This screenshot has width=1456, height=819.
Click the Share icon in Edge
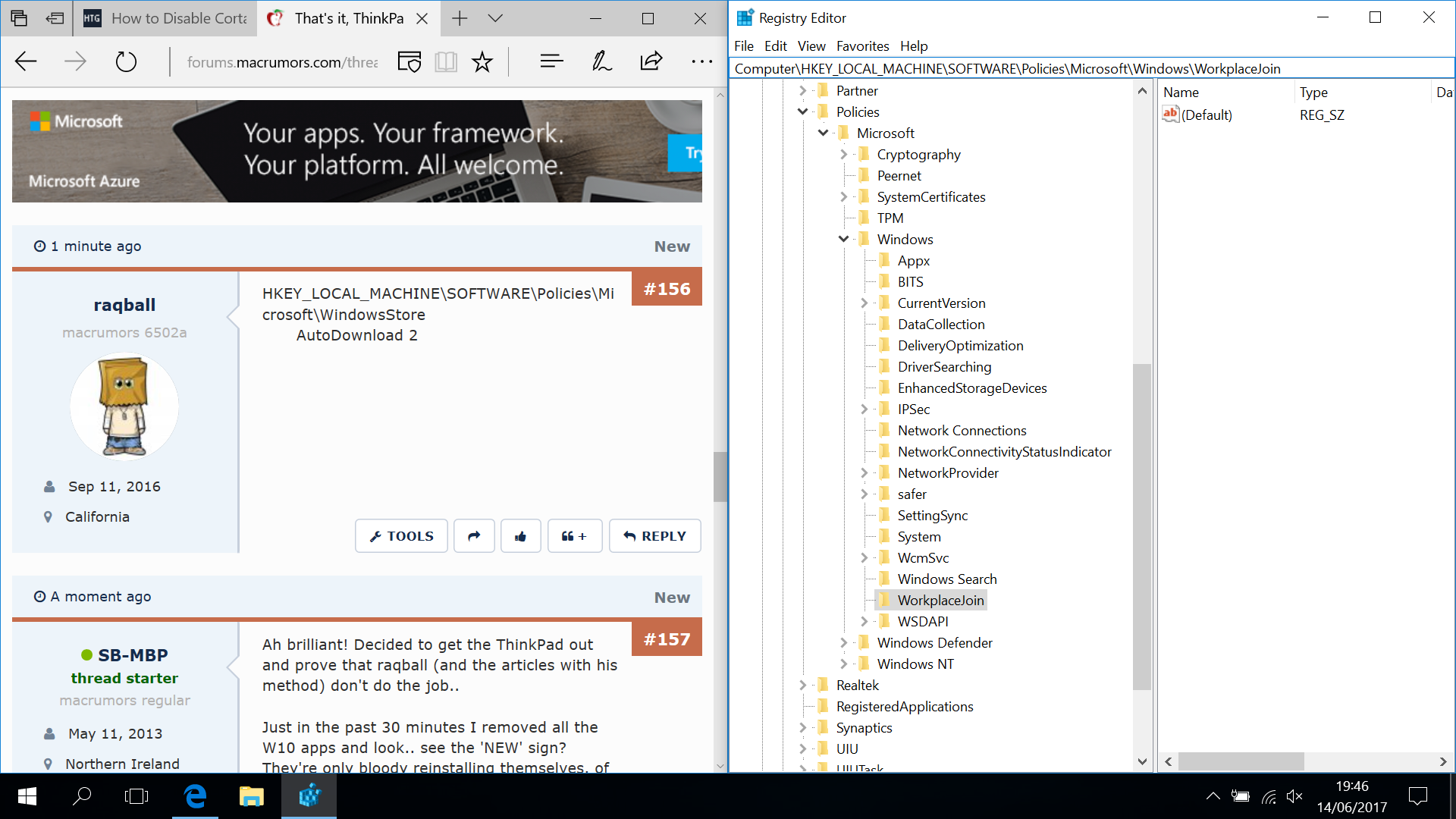(651, 61)
